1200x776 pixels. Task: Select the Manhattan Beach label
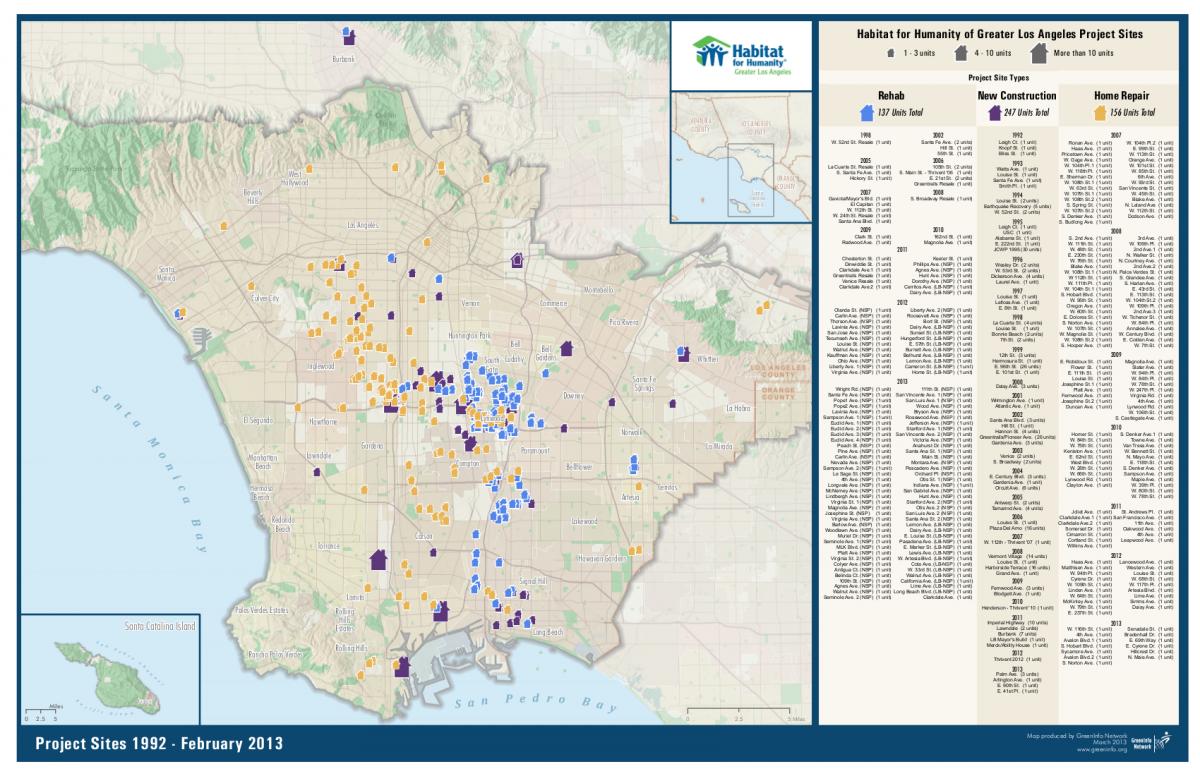point(261,462)
